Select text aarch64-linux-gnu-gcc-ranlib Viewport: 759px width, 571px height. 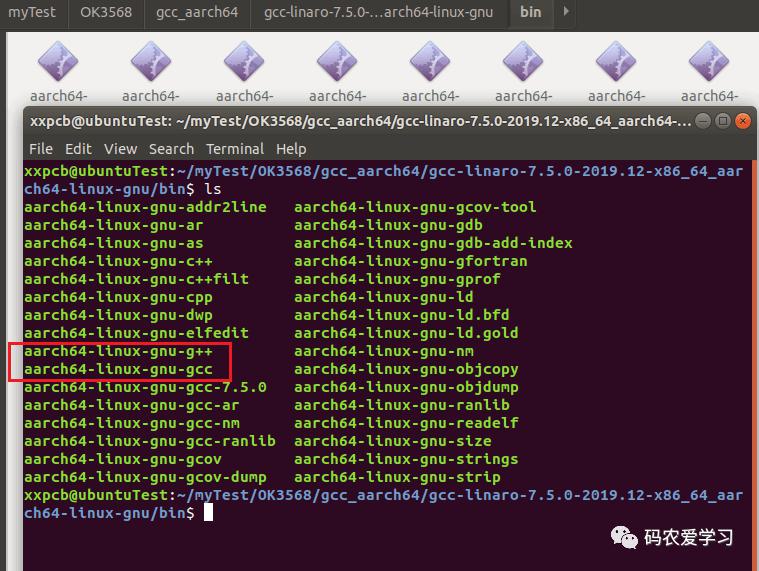tap(150, 441)
